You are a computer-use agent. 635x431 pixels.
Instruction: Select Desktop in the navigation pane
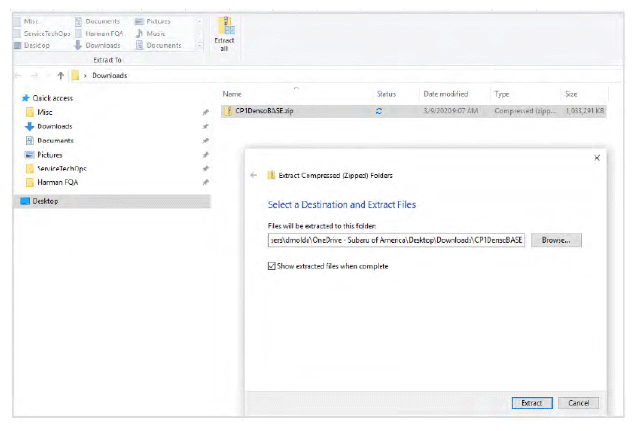(45, 201)
